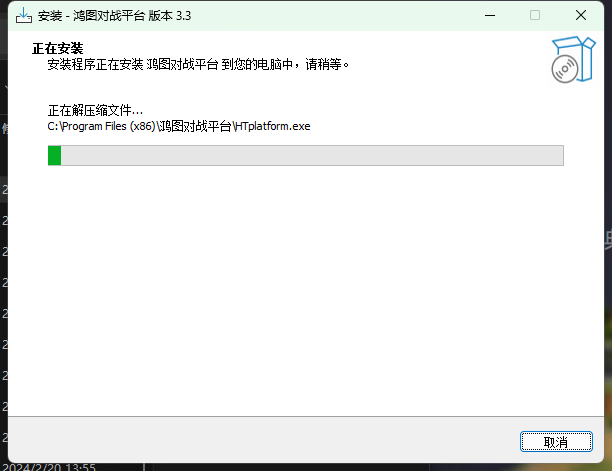The image size is (612, 471).
Task: Click the 取消 cancel button
Action: (x=556, y=442)
